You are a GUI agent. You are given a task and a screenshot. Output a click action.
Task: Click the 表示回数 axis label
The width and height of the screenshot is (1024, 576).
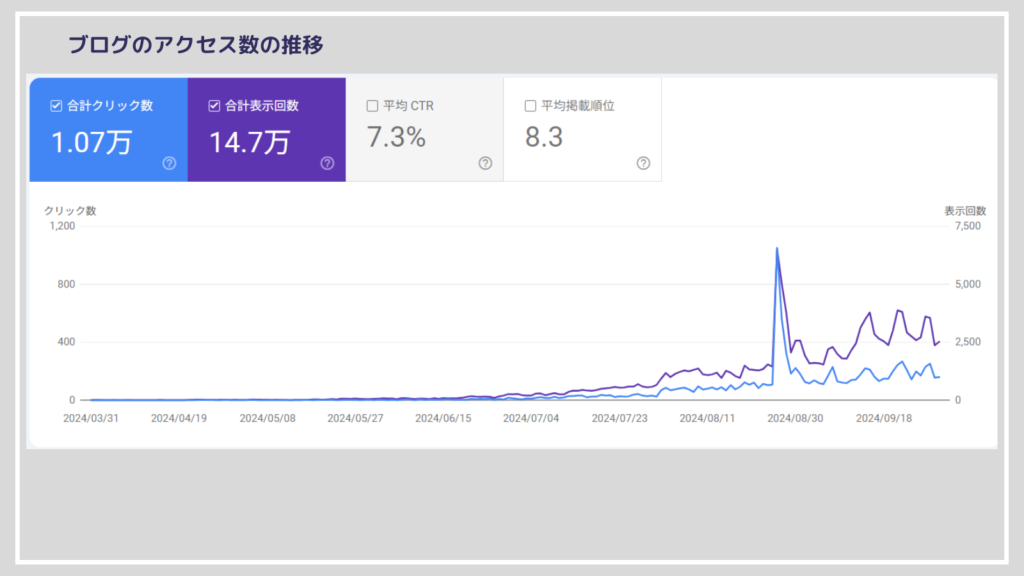coord(965,211)
